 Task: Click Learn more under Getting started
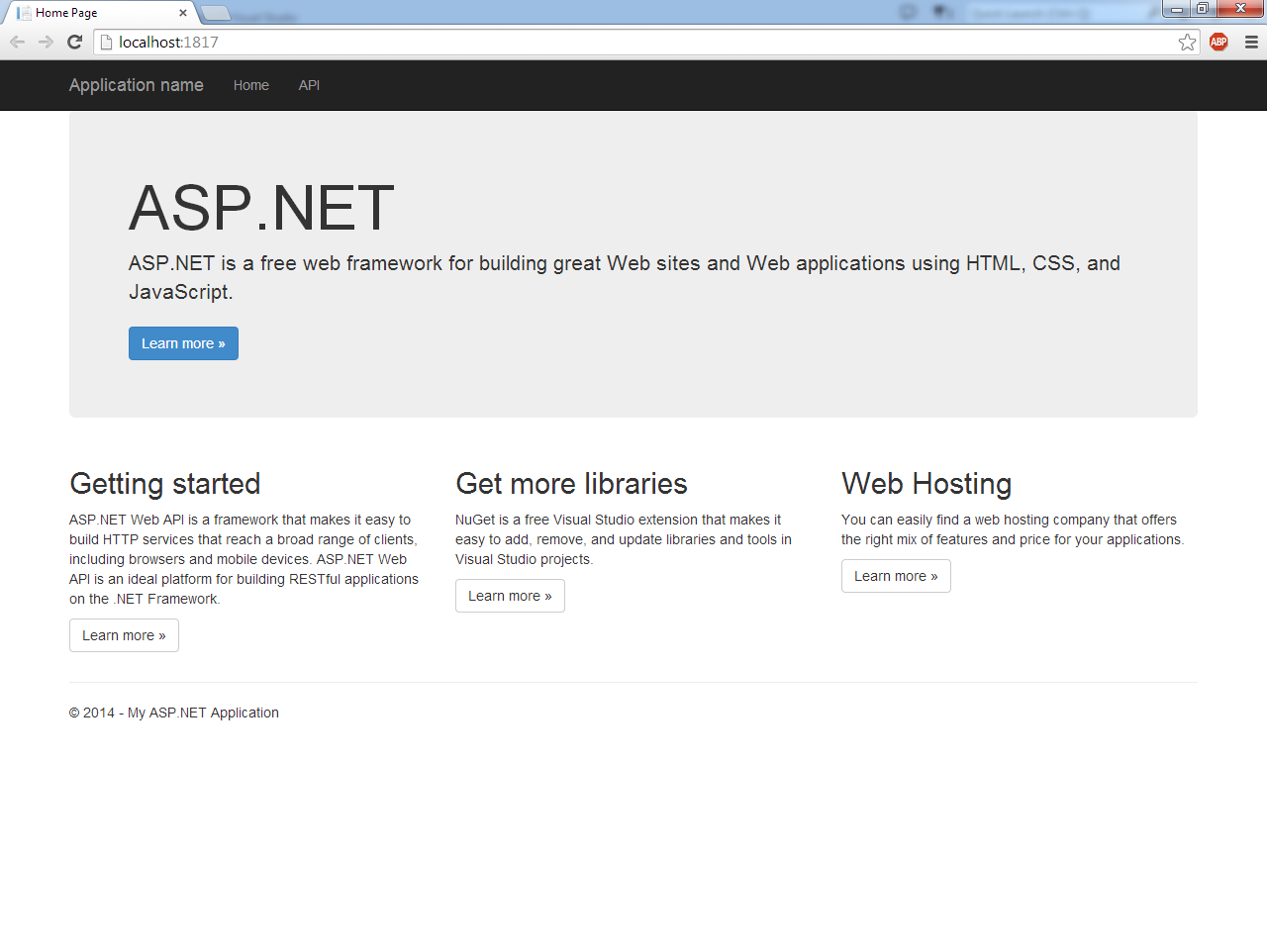(124, 634)
